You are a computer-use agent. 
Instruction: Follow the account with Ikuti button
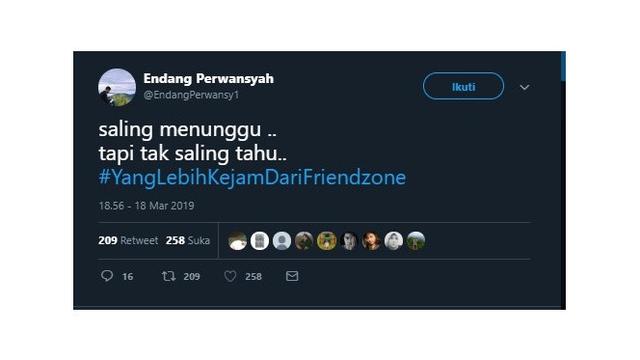point(463,86)
